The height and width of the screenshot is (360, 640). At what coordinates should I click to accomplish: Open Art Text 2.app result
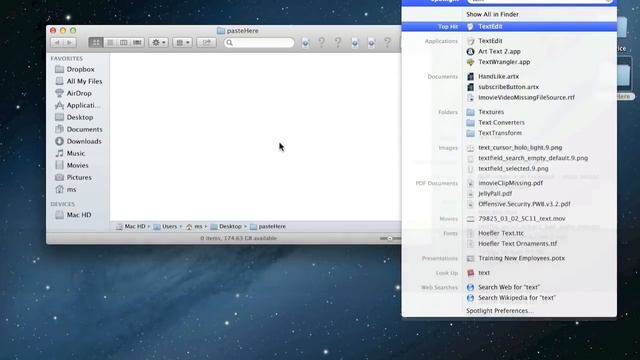tap(499, 51)
